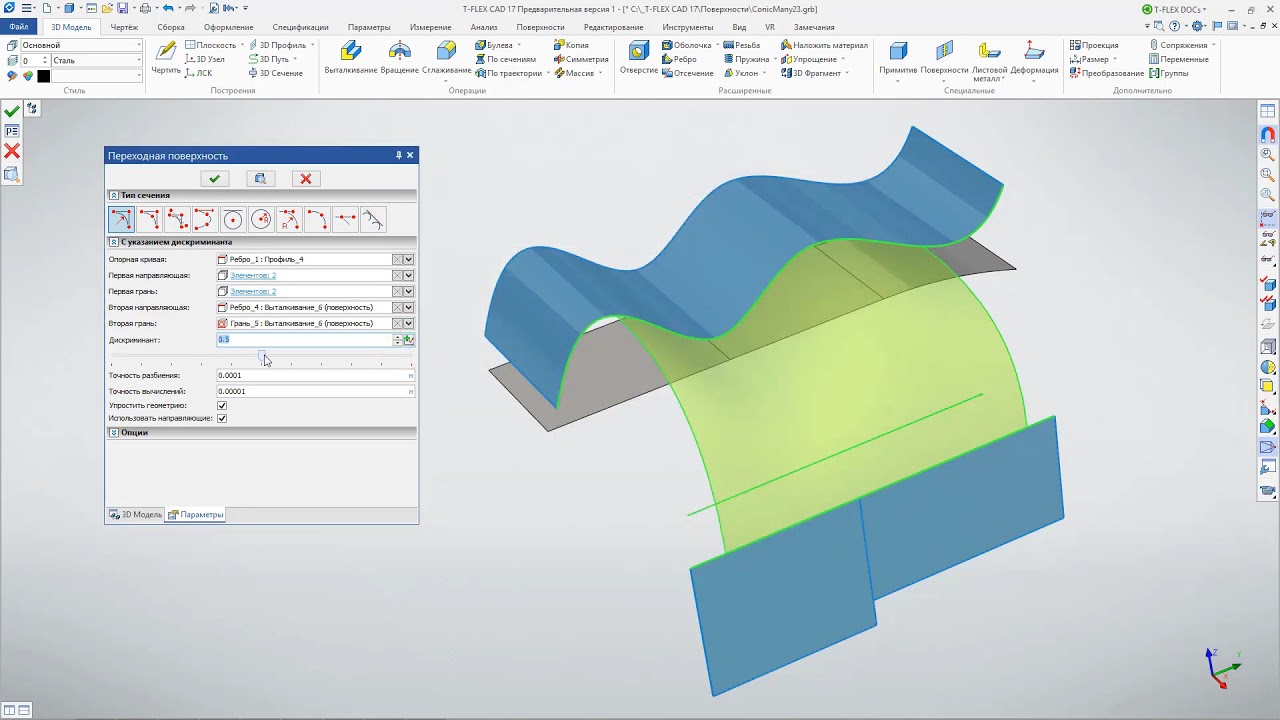Open the Первая грань dropdown arrow

tap(409, 291)
